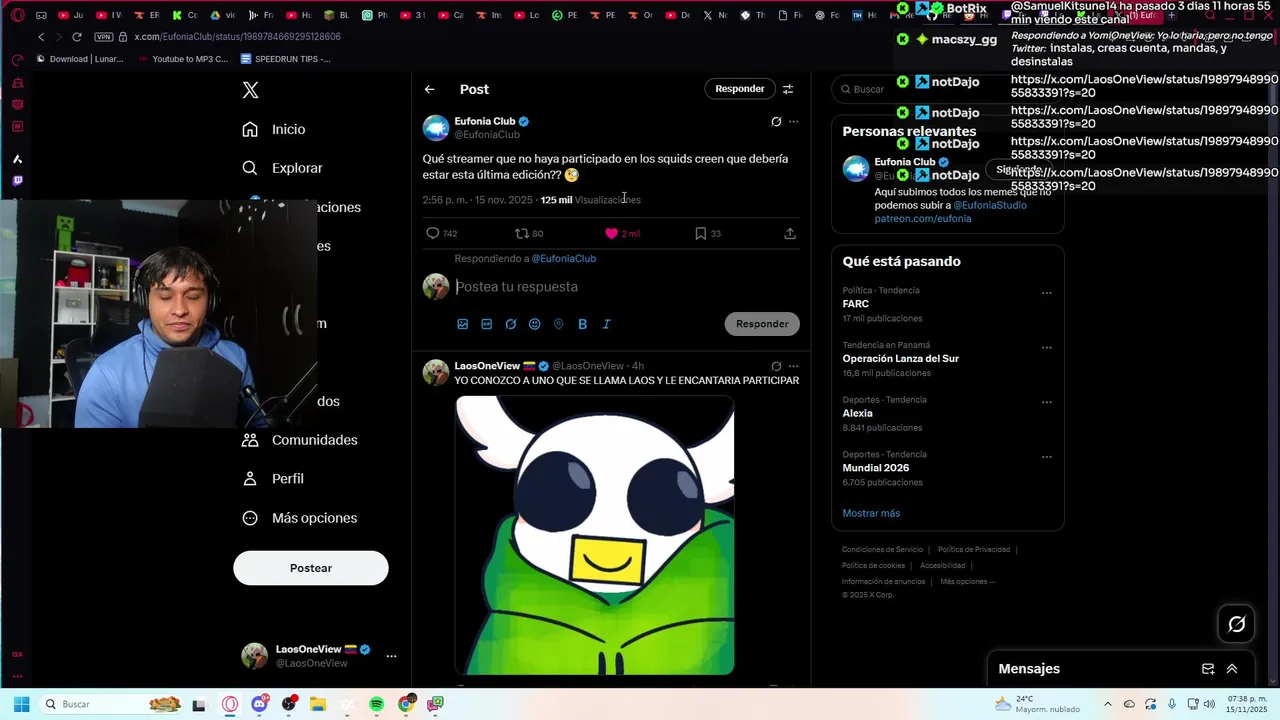Open Comunidades in the sidebar
1280x720 pixels.
(300, 440)
